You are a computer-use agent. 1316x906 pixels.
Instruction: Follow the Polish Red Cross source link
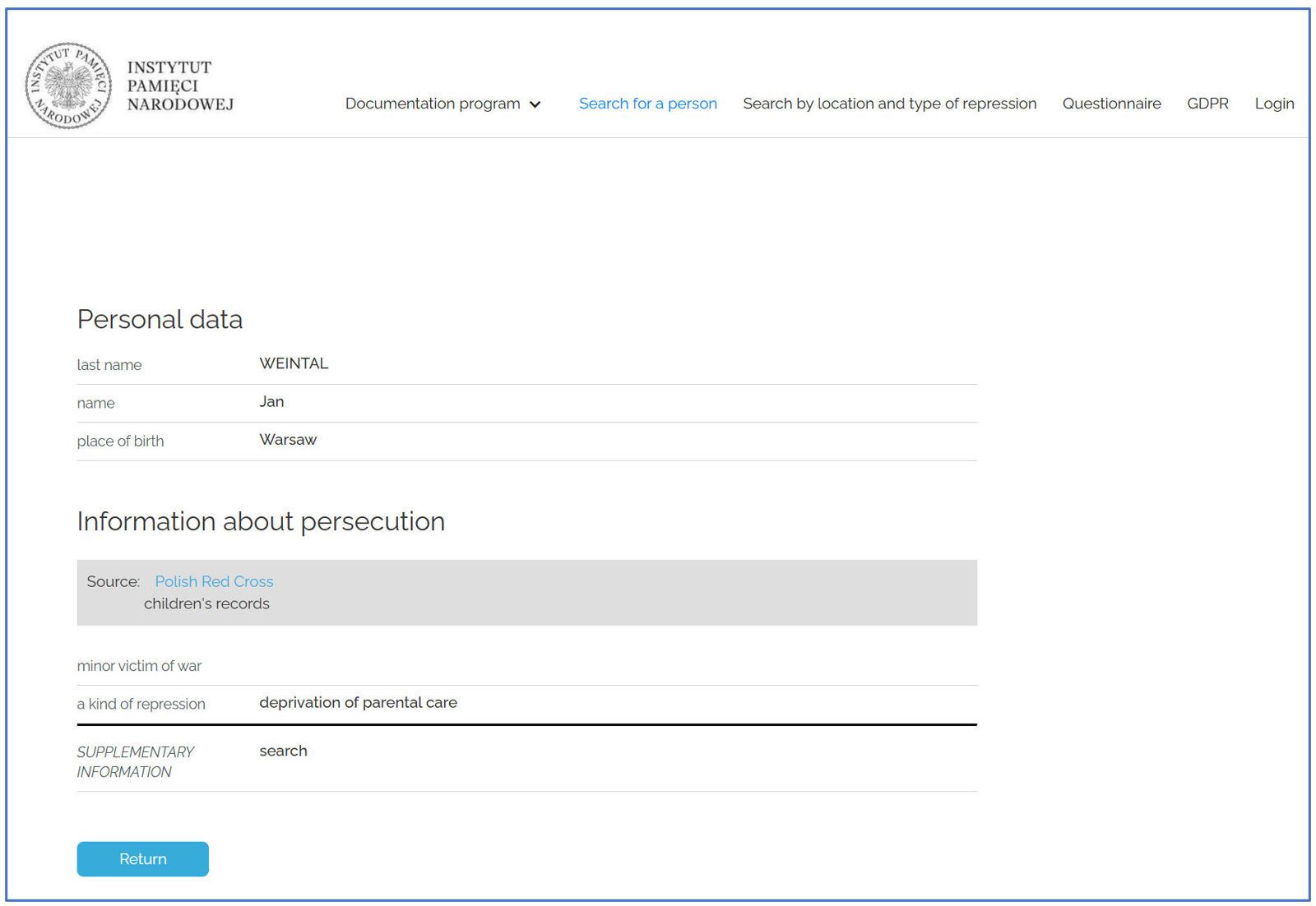coord(214,581)
